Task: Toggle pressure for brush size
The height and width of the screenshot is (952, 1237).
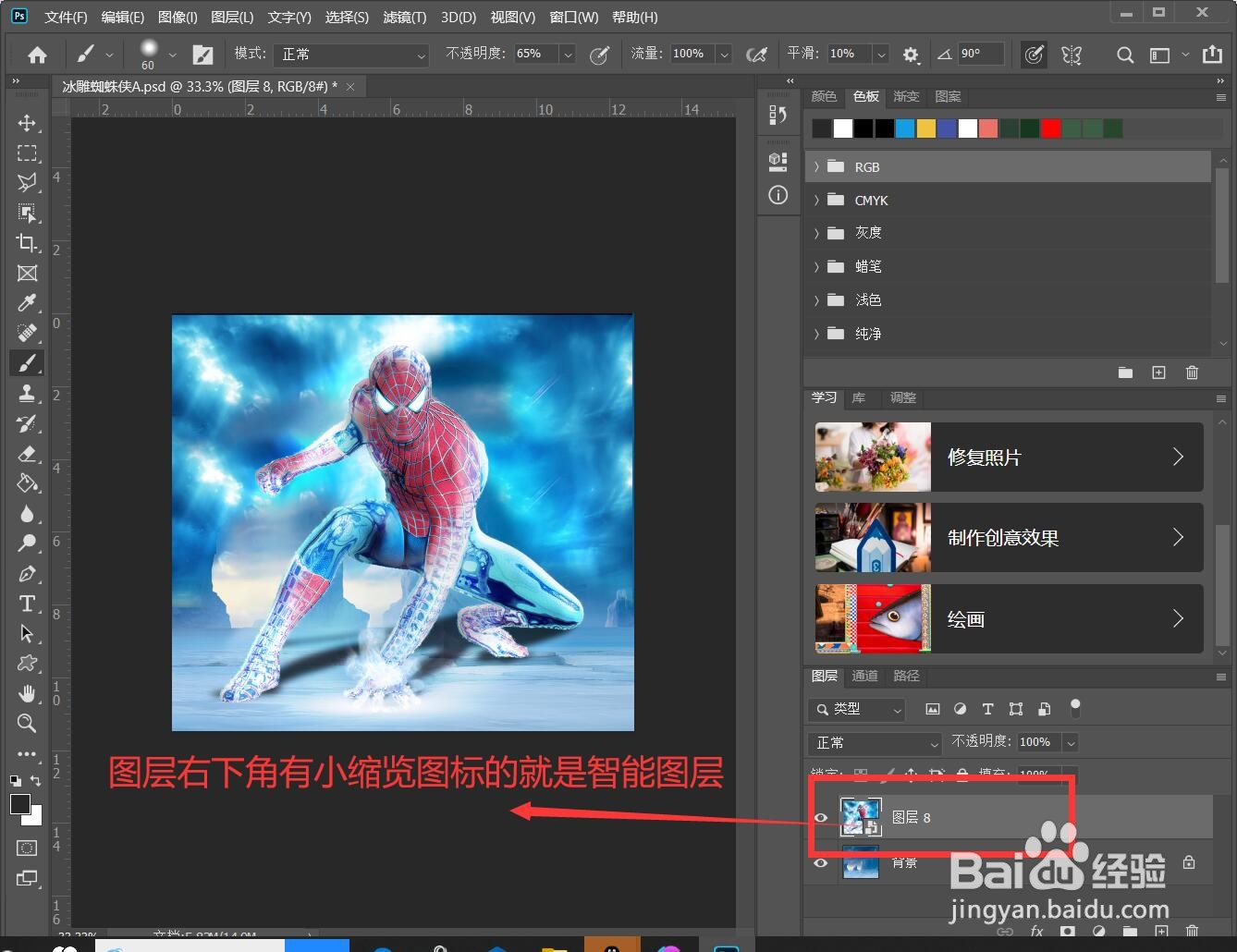Action: [x=1034, y=55]
